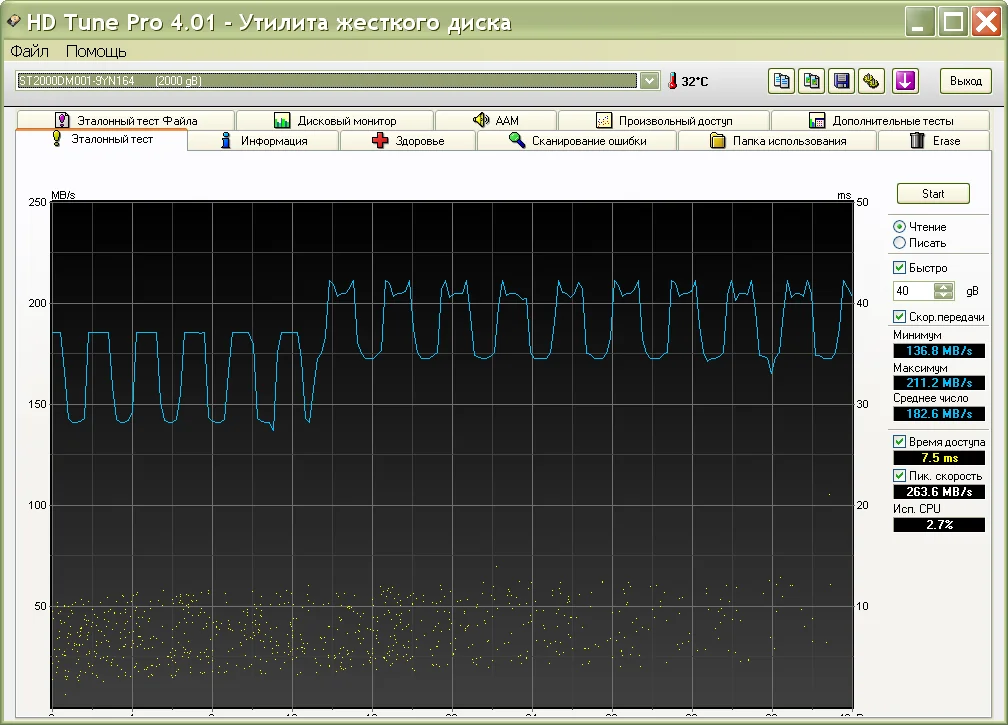The image size is (1008, 725).
Task: Toggle the Время доступа checkbox
Action: point(900,442)
